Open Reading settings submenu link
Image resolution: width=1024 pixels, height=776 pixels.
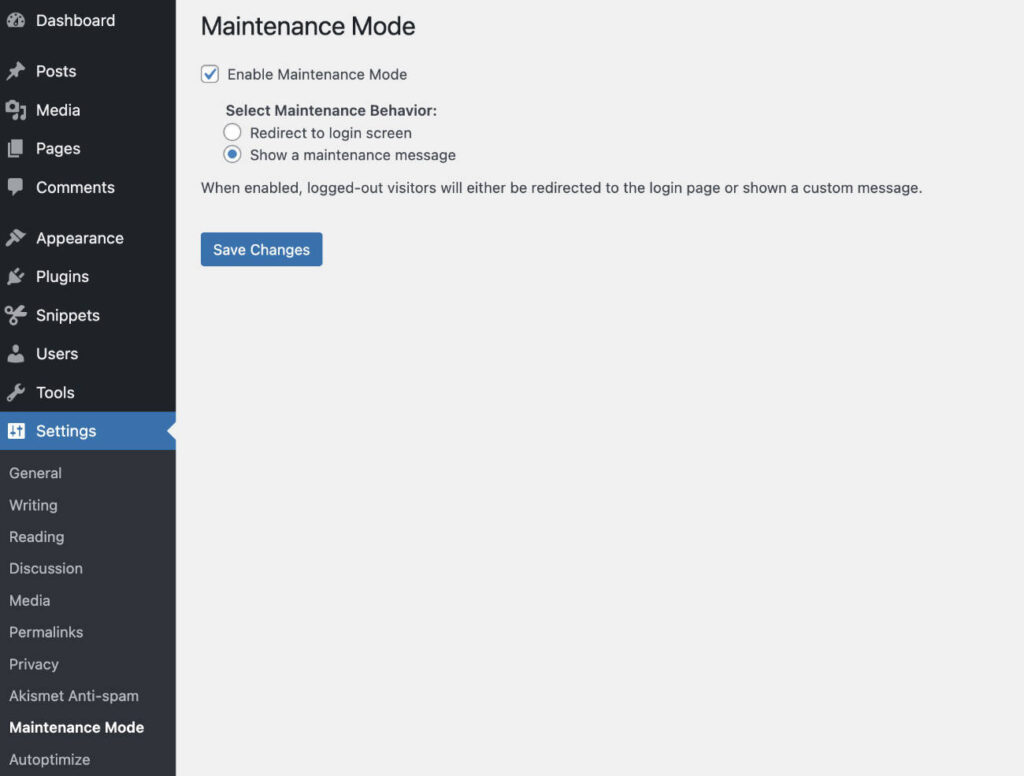37,537
